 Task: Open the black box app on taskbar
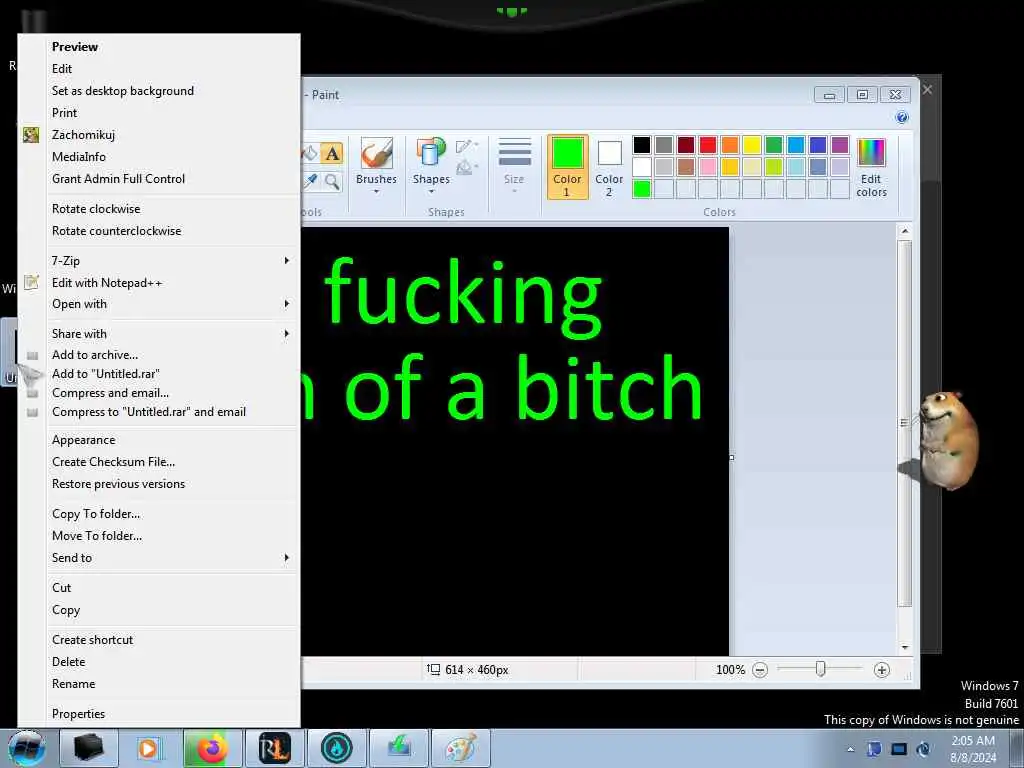click(x=88, y=748)
